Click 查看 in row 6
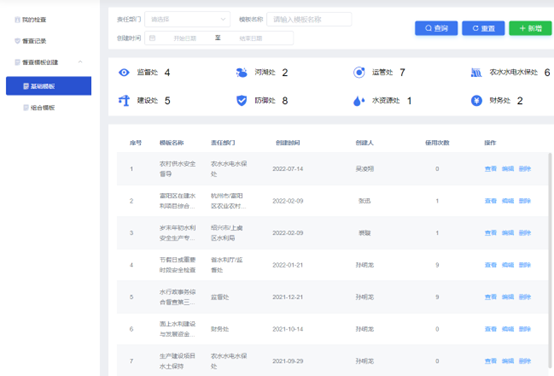This screenshot has width=554, height=376. point(490,329)
